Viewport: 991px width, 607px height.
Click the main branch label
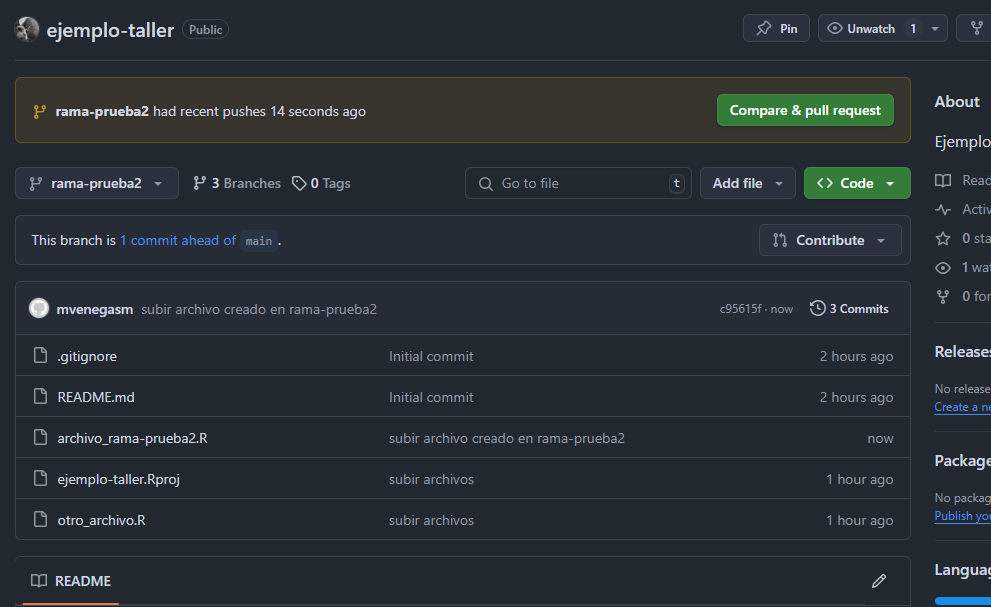point(258,241)
